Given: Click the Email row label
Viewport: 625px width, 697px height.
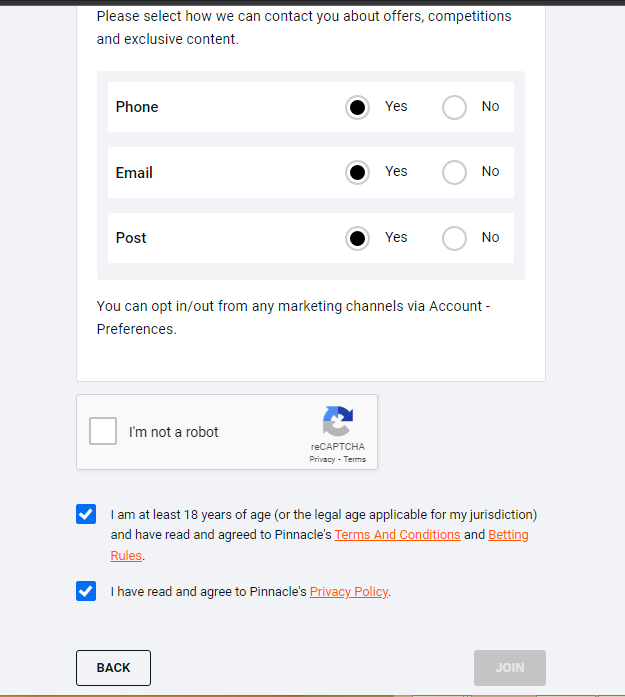Looking at the screenshot, I should coord(134,173).
